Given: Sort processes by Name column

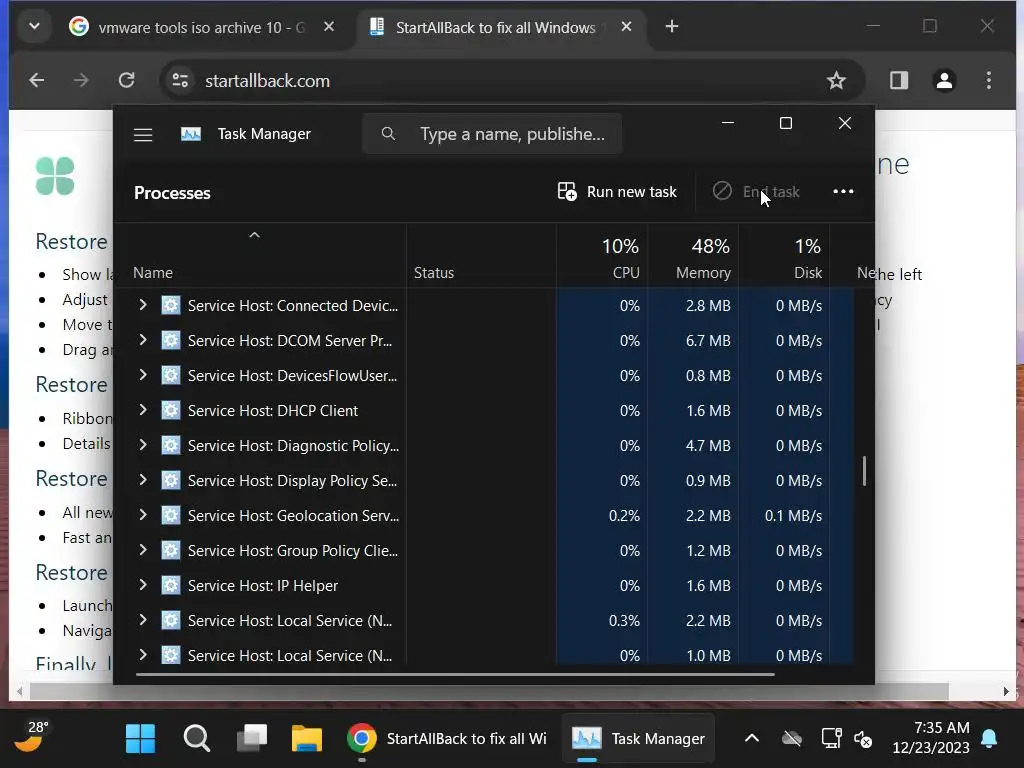Looking at the screenshot, I should tap(153, 272).
